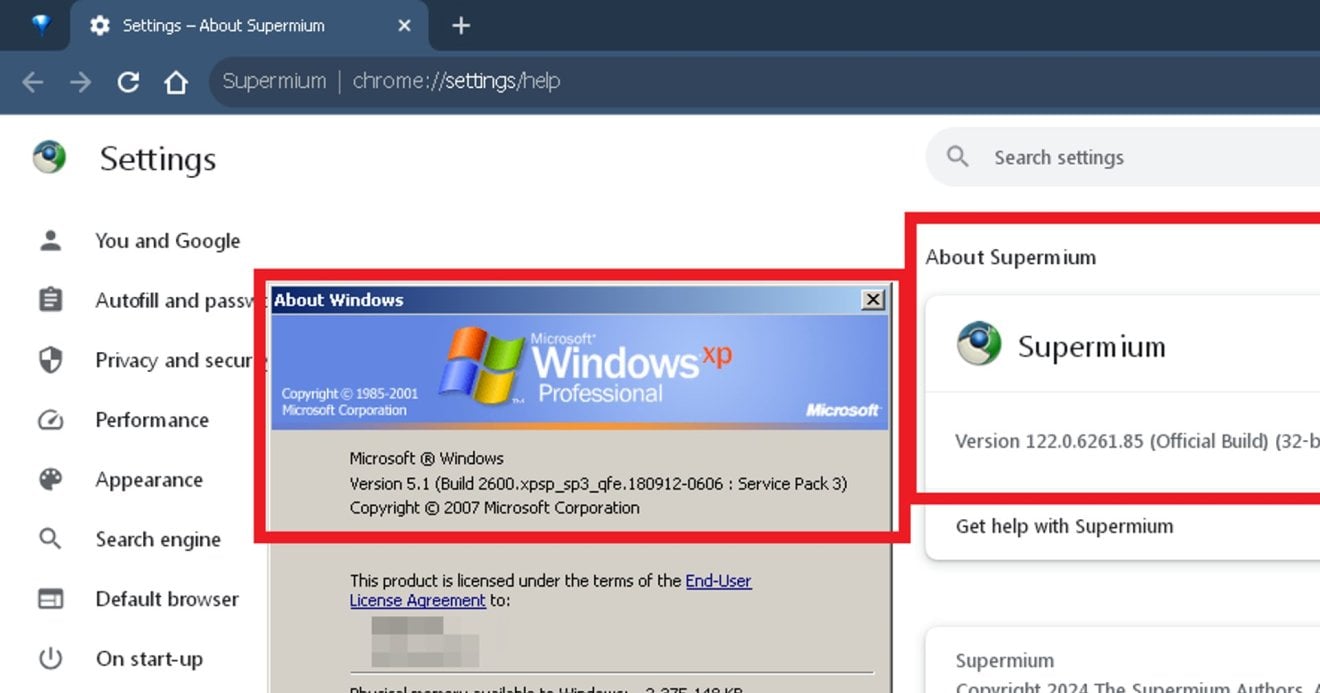1320x693 pixels.
Task: Click the forward navigation arrow
Action: click(80, 82)
